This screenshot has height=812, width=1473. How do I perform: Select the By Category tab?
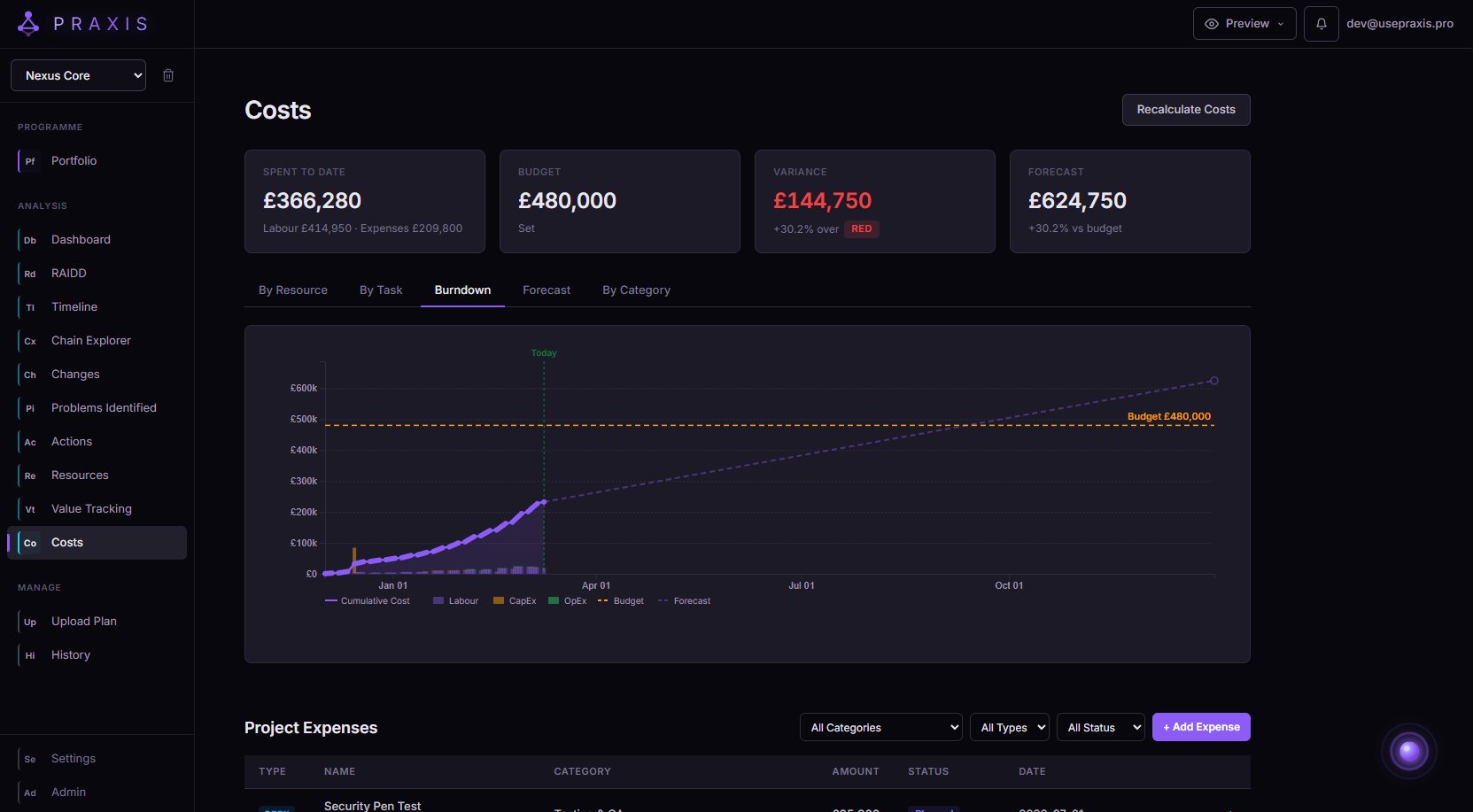pyautogui.click(x=636, y=290)
